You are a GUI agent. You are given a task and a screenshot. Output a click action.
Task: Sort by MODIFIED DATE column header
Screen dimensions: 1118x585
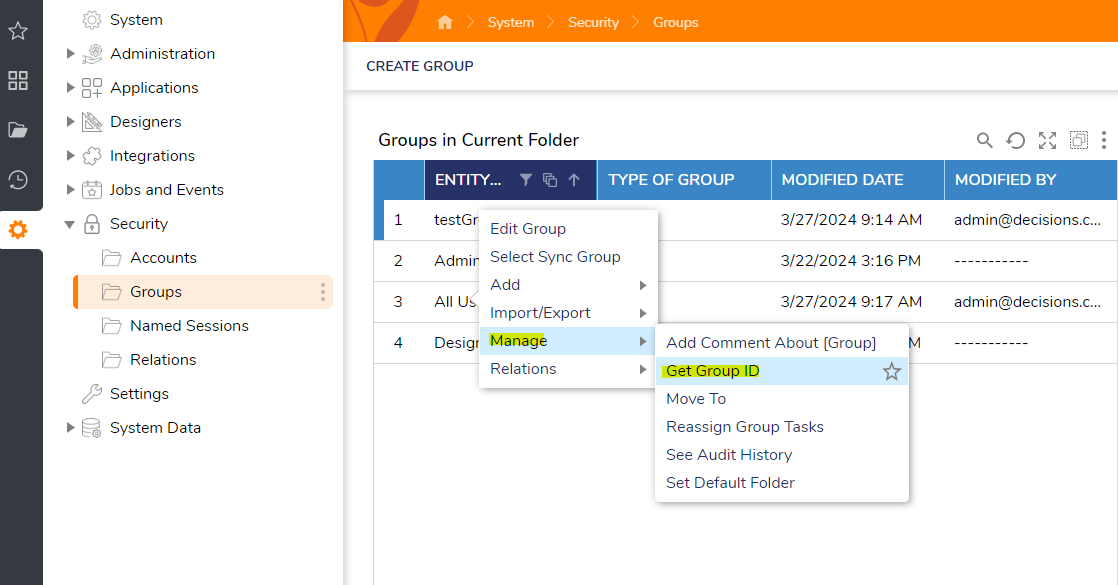tap(858, 180)
